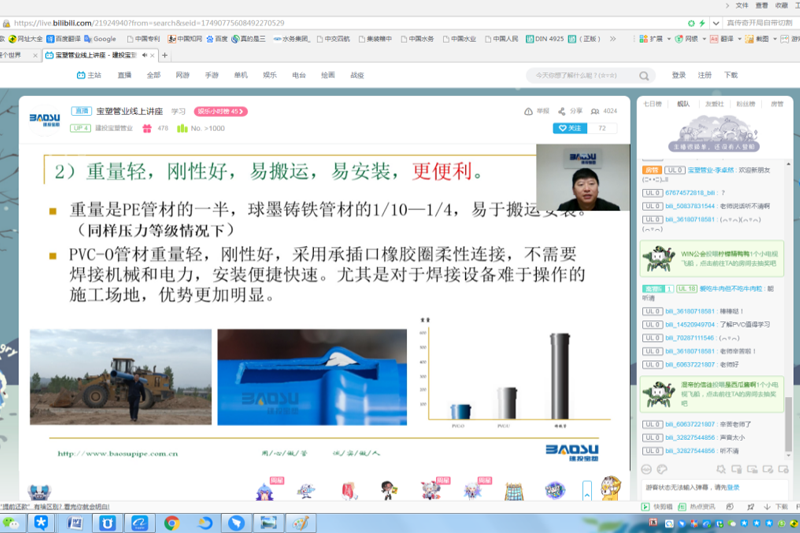Click the 举报 report icon above the video
Screen dimensions: 800x533
529,111
